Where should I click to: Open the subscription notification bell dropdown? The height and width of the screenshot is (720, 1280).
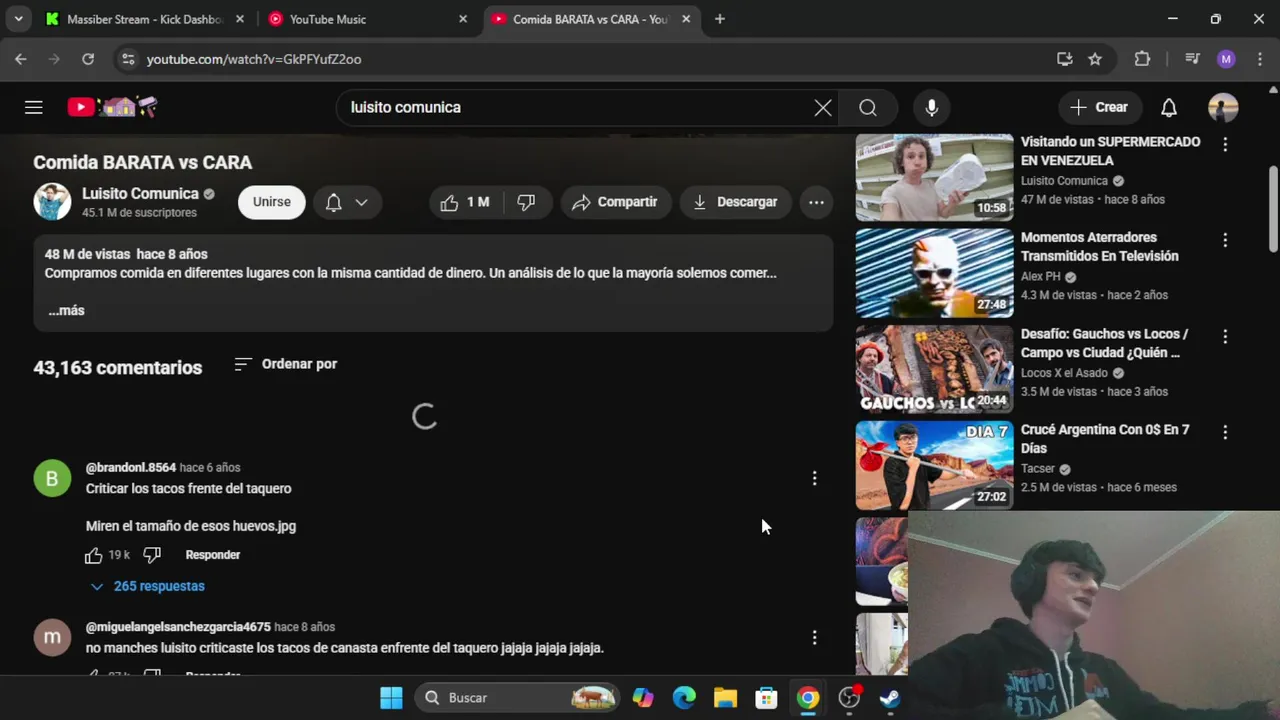coord(347,202)
